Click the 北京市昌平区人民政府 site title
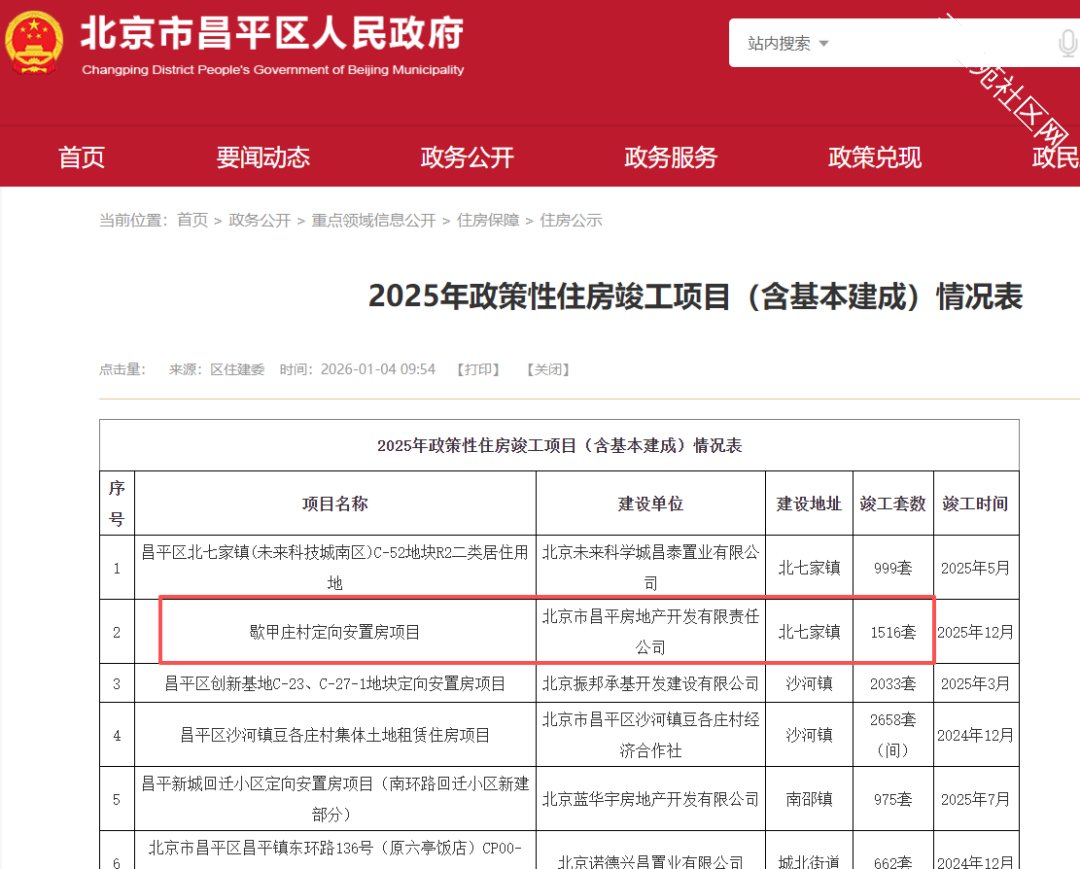Screen dimensions: 1080x869 (x=271, y=34)
